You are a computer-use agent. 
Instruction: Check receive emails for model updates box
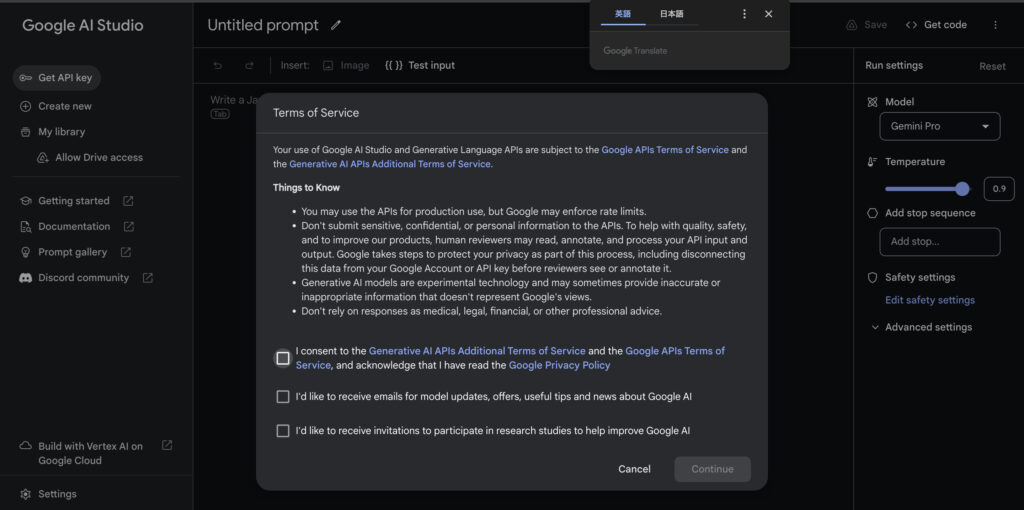(283, 397)
